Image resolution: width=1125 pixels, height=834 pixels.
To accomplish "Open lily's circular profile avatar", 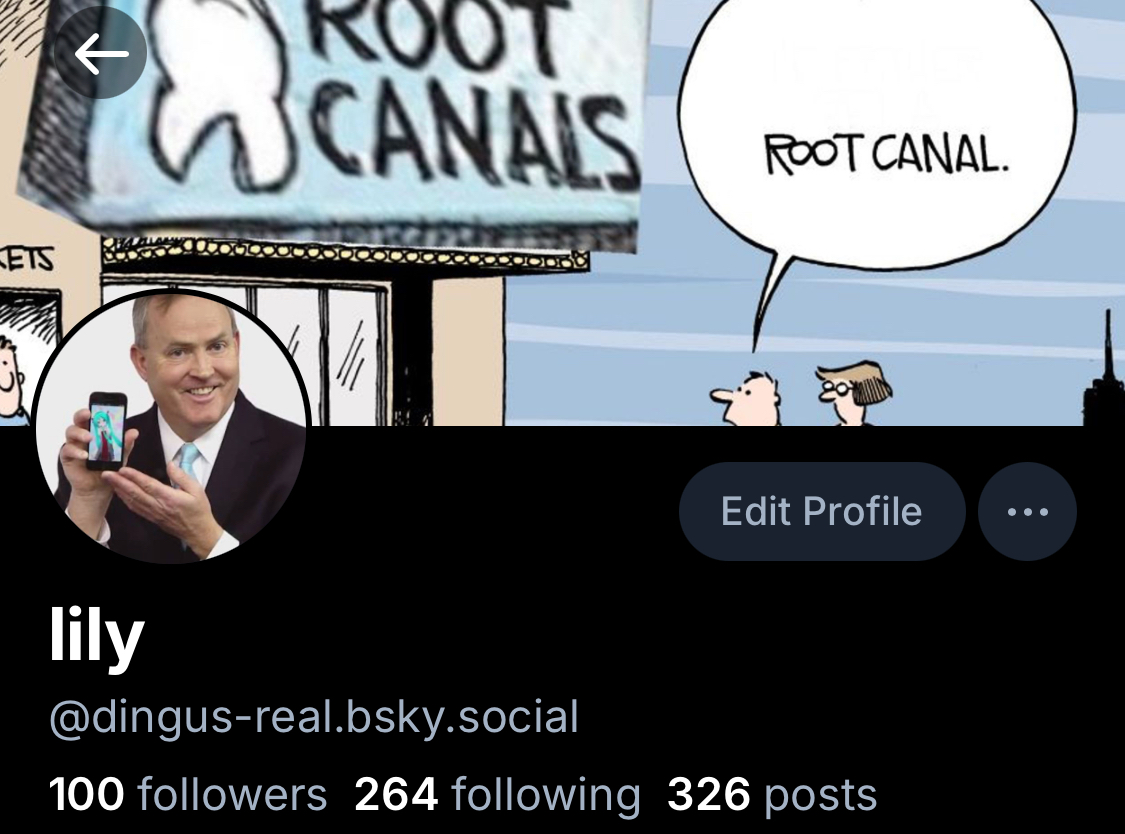I will [x=172, y=426].
